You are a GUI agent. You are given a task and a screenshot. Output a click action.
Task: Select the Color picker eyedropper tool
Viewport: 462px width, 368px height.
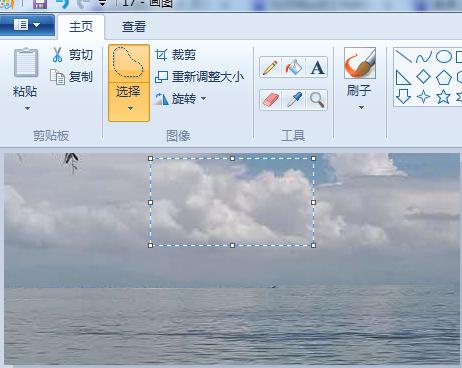pyautogui.click(x=294, y=100)
